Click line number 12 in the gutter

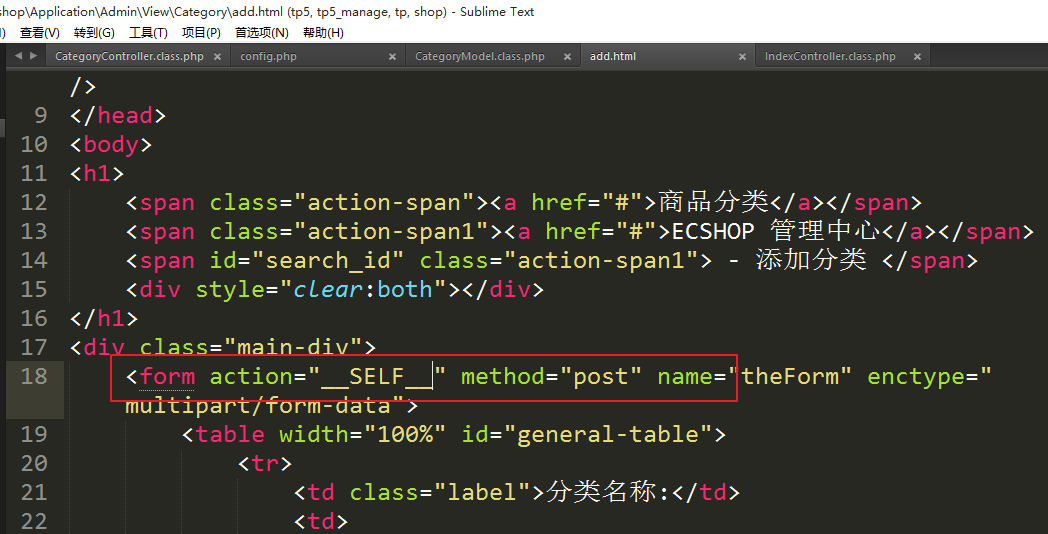pyautogui.click(x=34, y=203)
